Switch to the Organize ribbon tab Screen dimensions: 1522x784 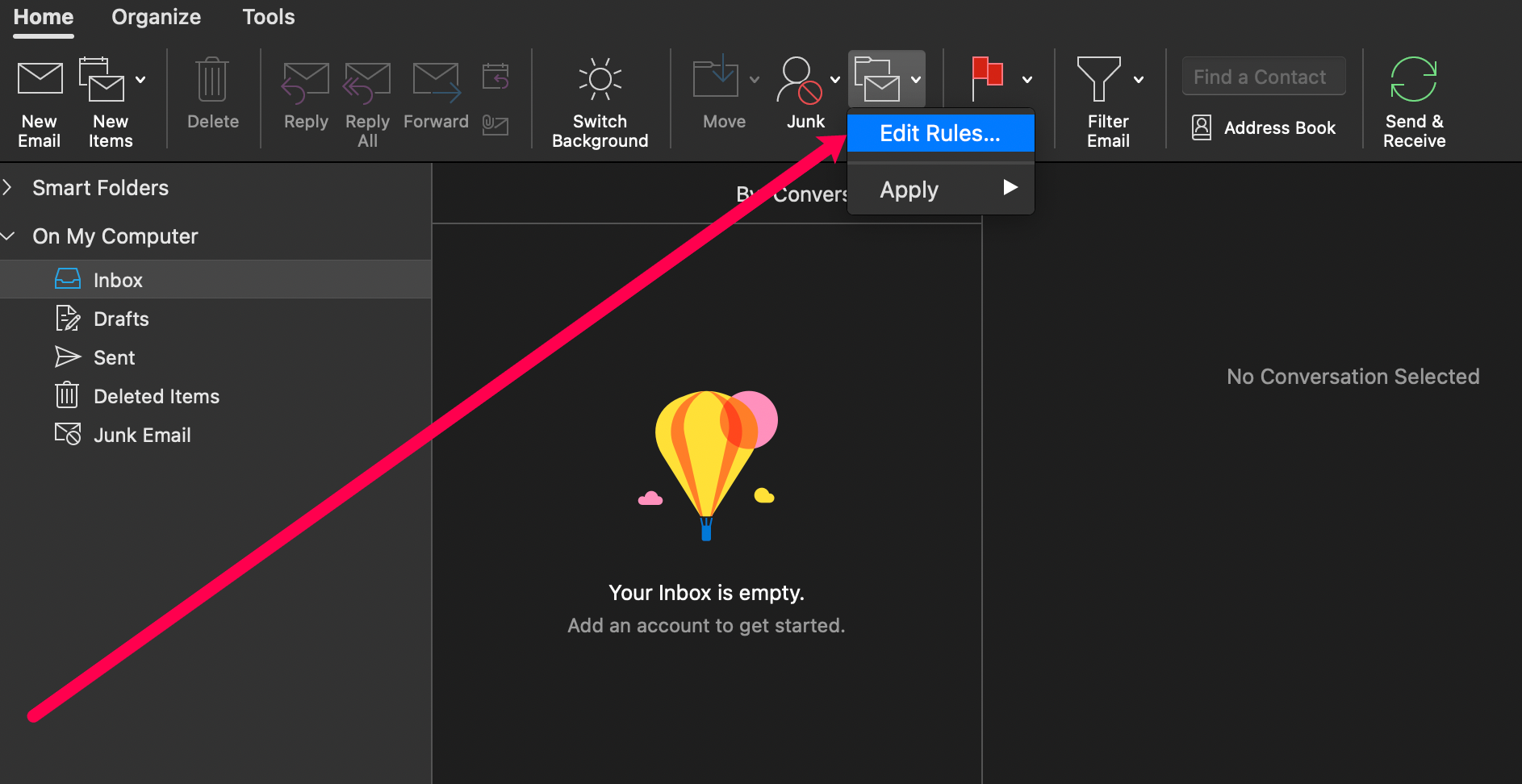(x=157, y=17)
